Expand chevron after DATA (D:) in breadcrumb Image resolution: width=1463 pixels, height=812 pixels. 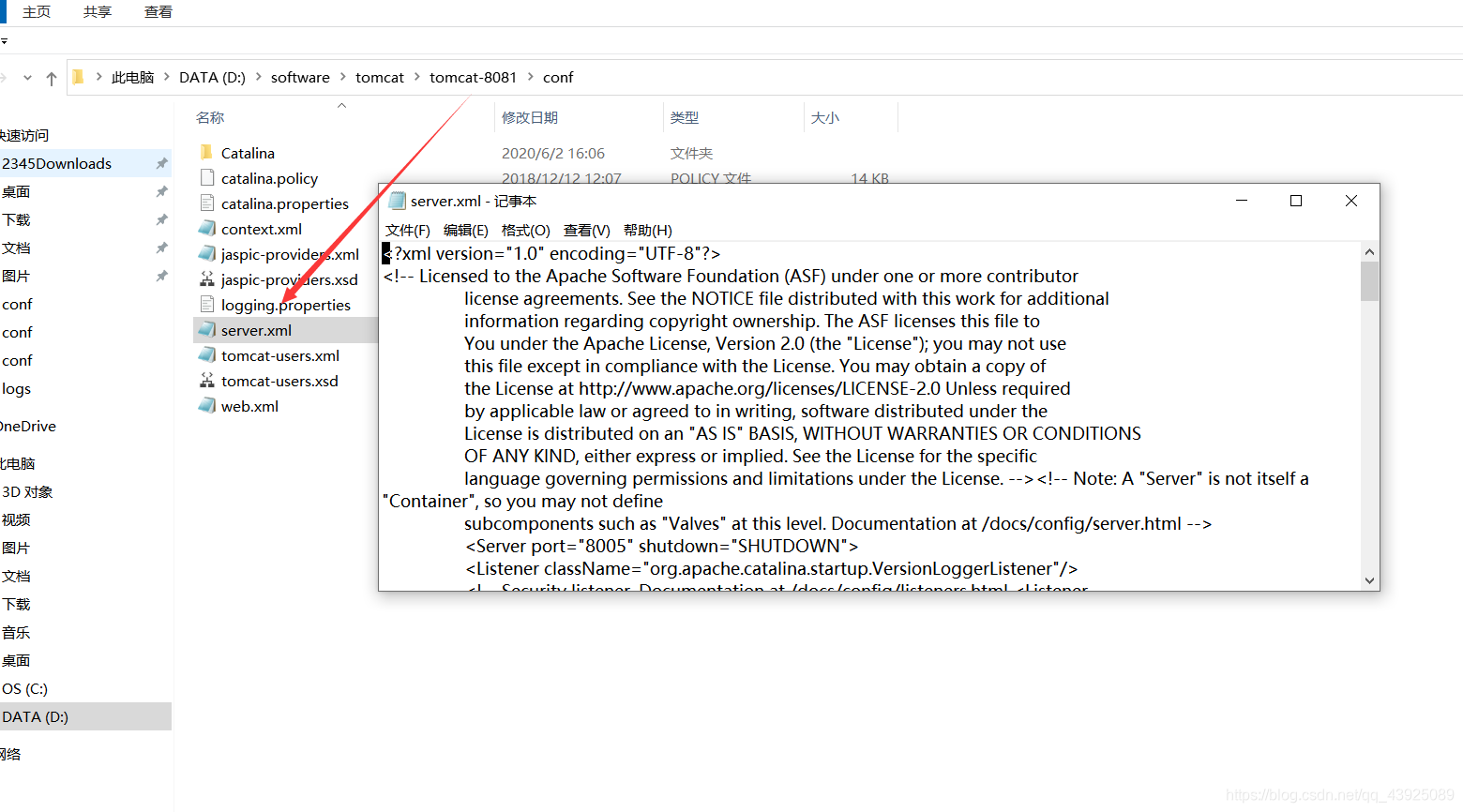pyautogui.click(x=258, y=77)
